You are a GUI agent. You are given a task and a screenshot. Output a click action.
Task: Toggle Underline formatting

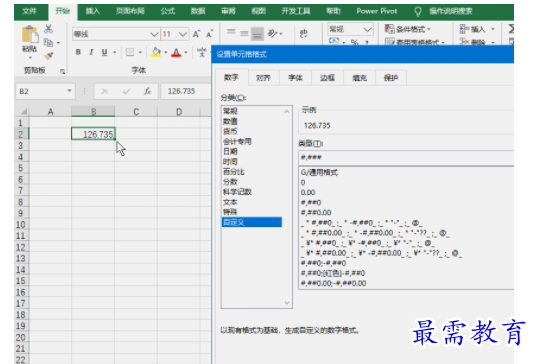pyautogui.click(x=104, y=52)
